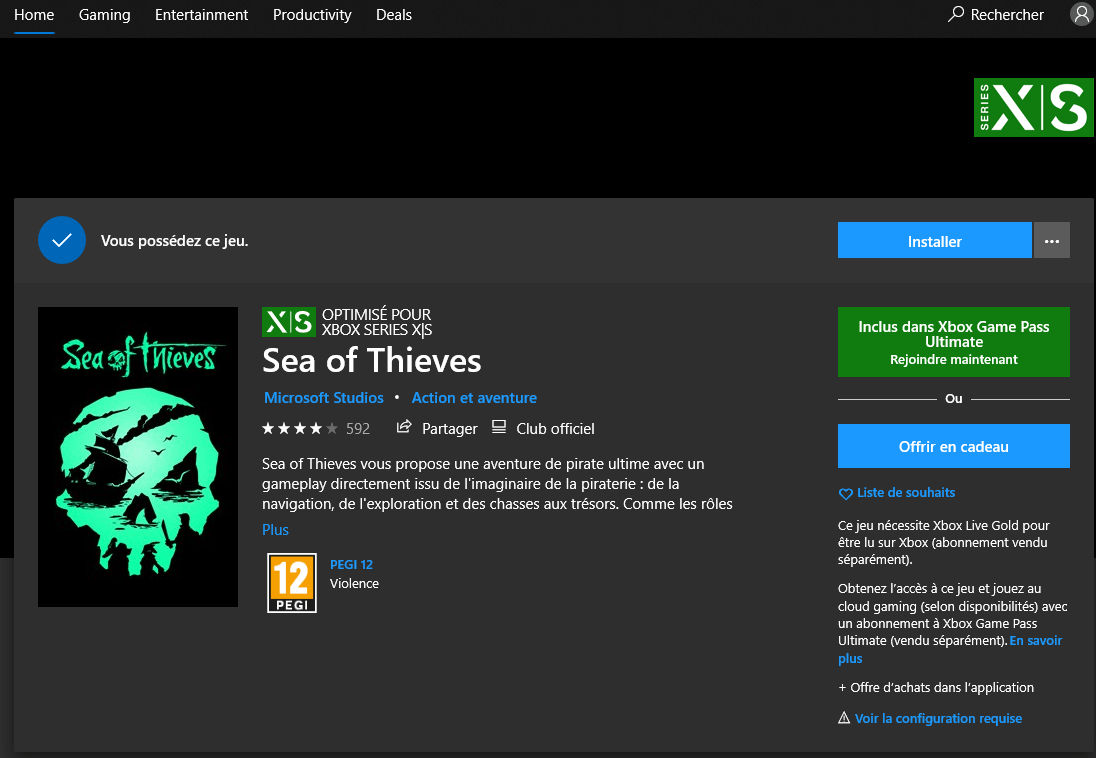
Task: Open the Home tab
Action: click(x=34, y=15)
